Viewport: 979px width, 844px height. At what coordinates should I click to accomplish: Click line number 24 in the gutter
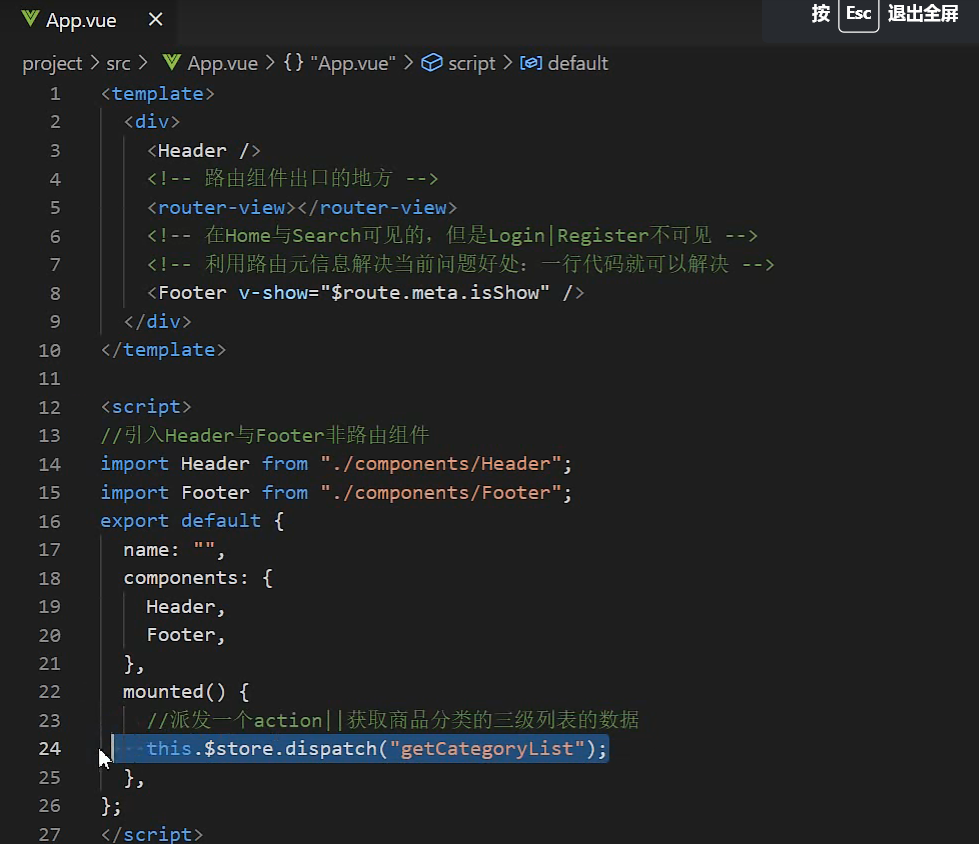pyautogui.click(x=49, y=748)
